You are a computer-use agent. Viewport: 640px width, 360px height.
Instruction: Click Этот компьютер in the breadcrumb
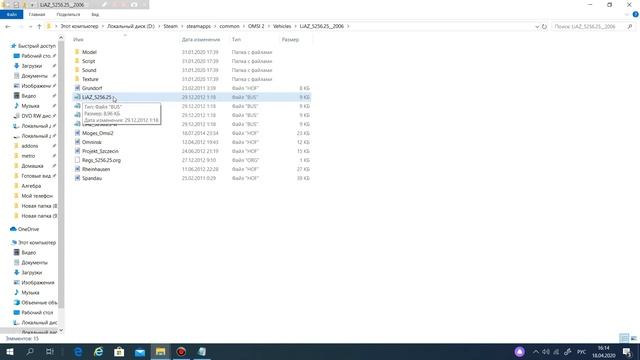pos(80,26)
